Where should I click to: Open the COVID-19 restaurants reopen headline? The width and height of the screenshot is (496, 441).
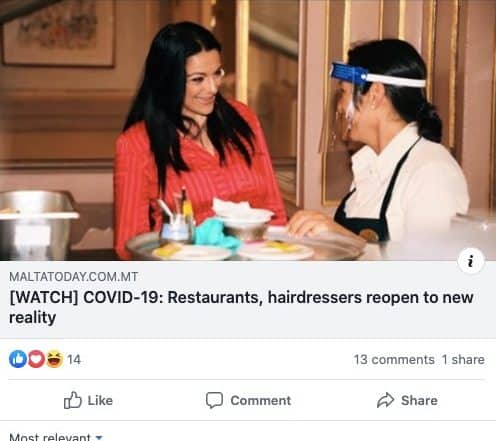coord(241,307)
